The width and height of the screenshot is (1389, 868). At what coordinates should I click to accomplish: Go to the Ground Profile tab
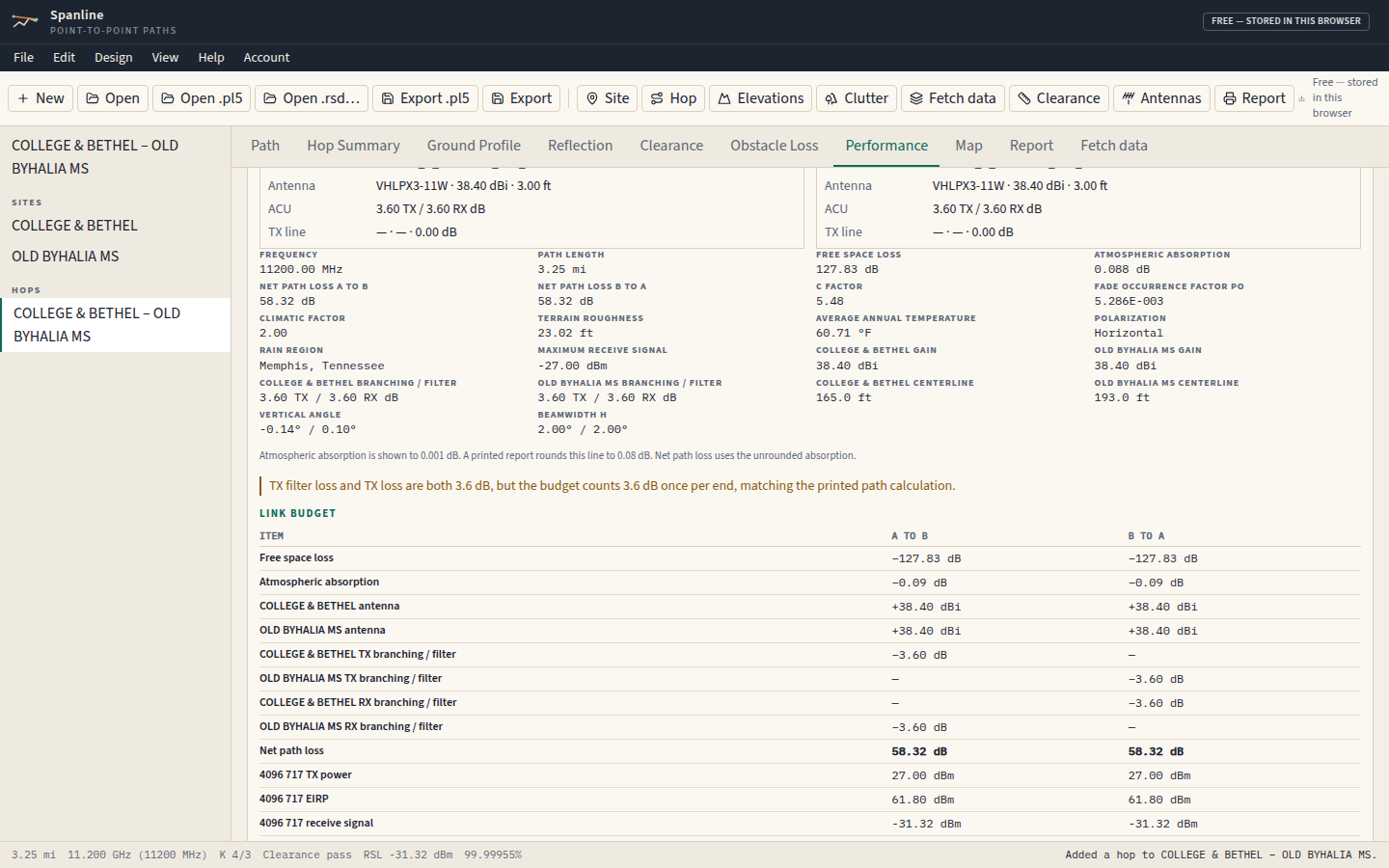[x=474, y=146]
